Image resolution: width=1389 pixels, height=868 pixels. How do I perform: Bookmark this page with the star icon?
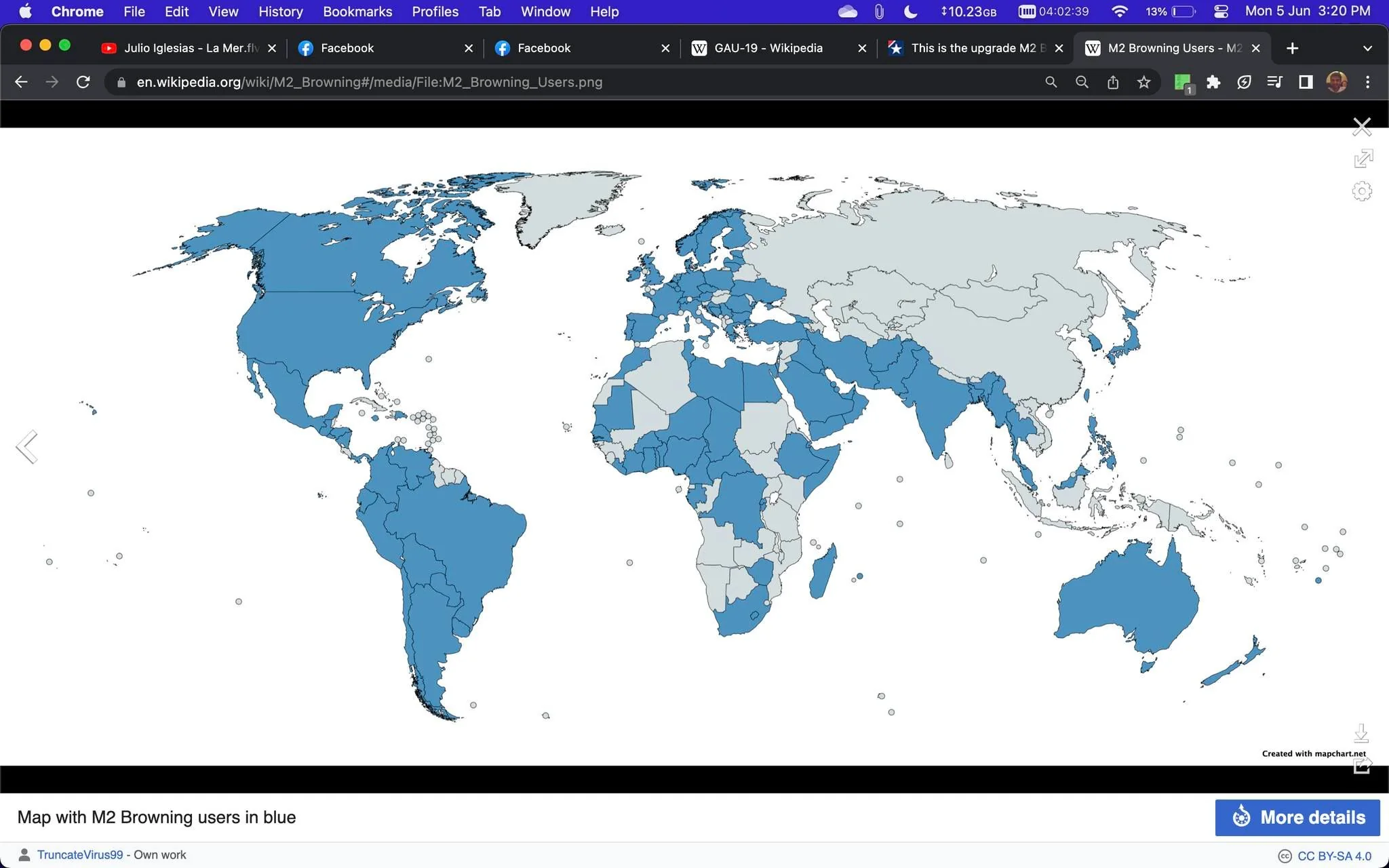pyautogui.click(x=1144, y=82)
